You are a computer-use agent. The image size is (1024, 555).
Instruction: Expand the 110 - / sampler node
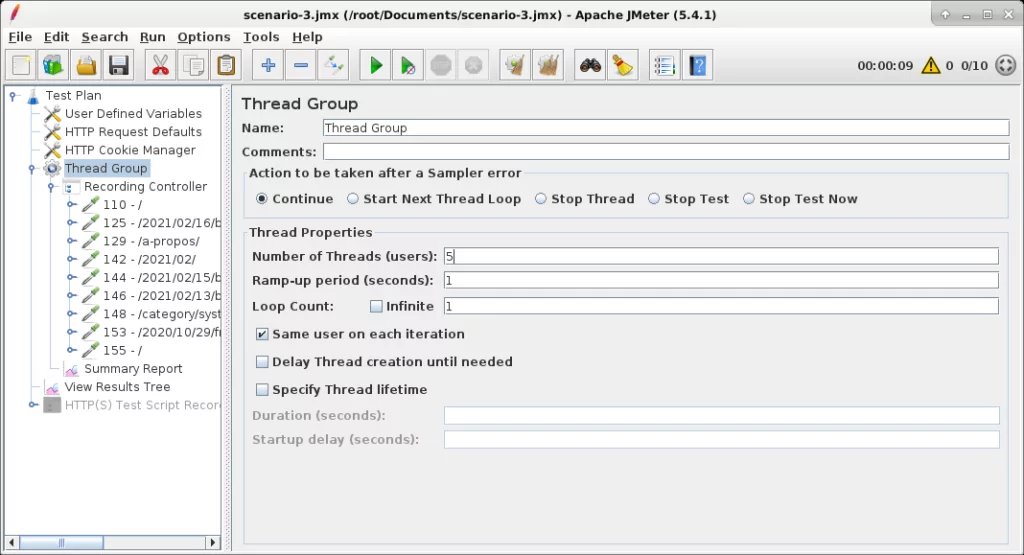(71, 205)
